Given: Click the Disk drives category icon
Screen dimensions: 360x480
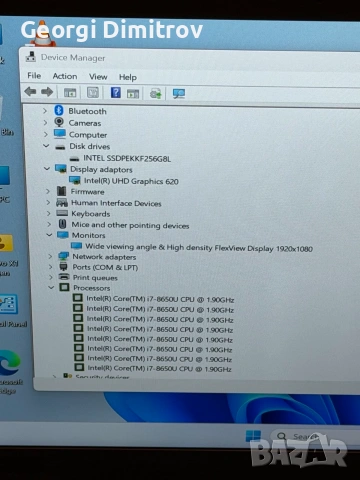Looking at the screenshot, I should click(60, 147).
